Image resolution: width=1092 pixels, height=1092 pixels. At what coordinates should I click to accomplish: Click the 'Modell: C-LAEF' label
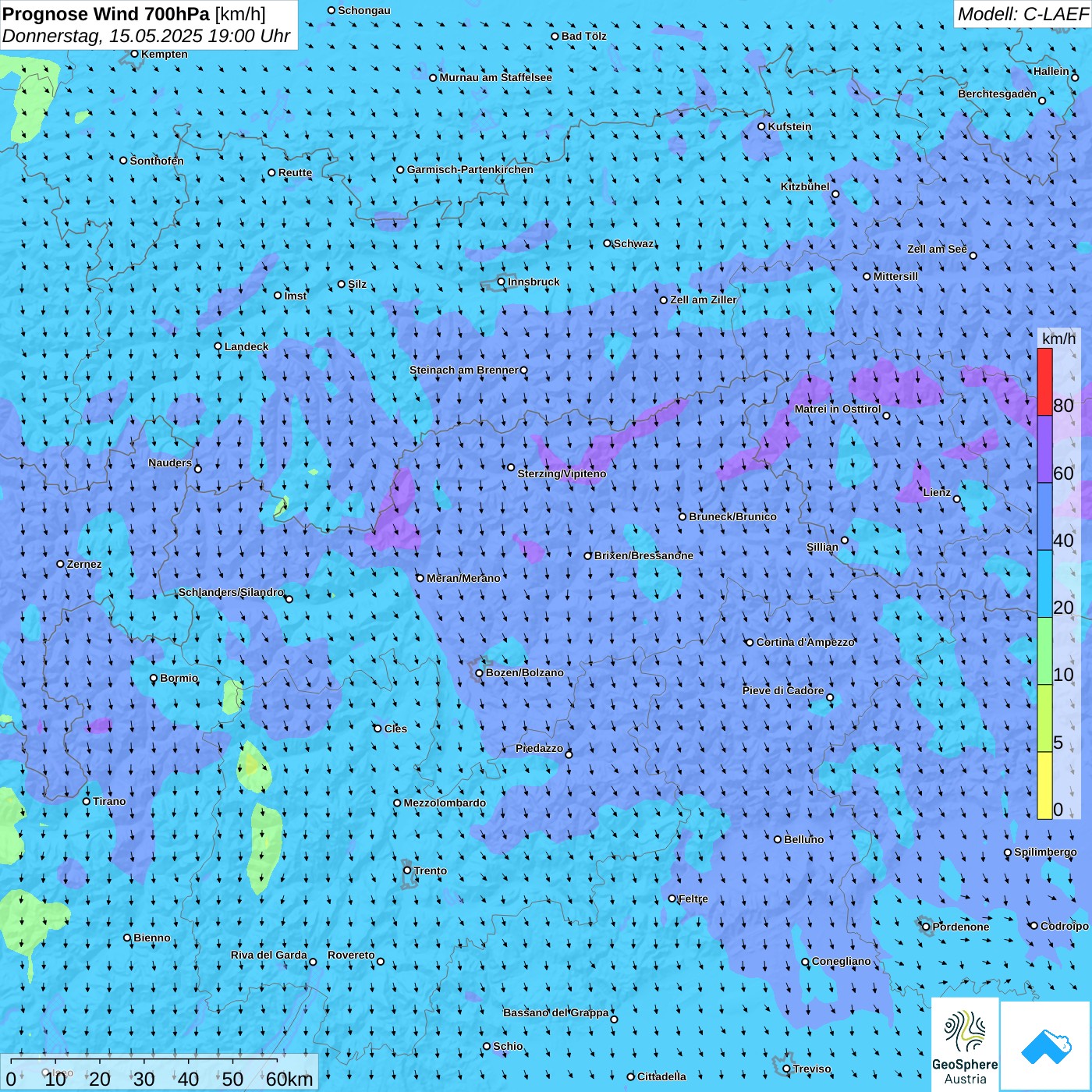click(x=1023, y=13)
